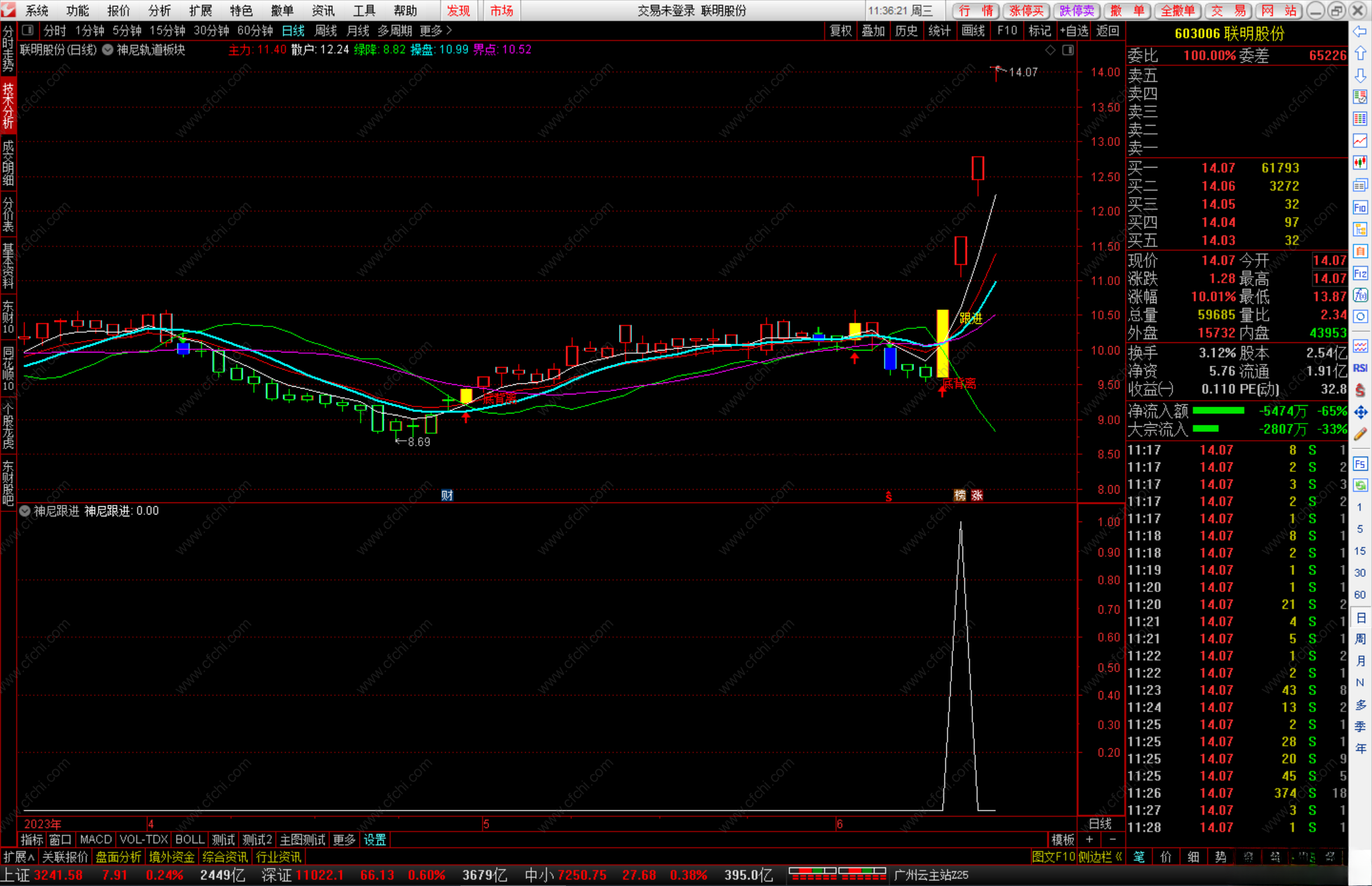Expand the 扩展 bottom panel
Image resolution: width=1372 pixels, height=886 pixels.
point(18,857)
